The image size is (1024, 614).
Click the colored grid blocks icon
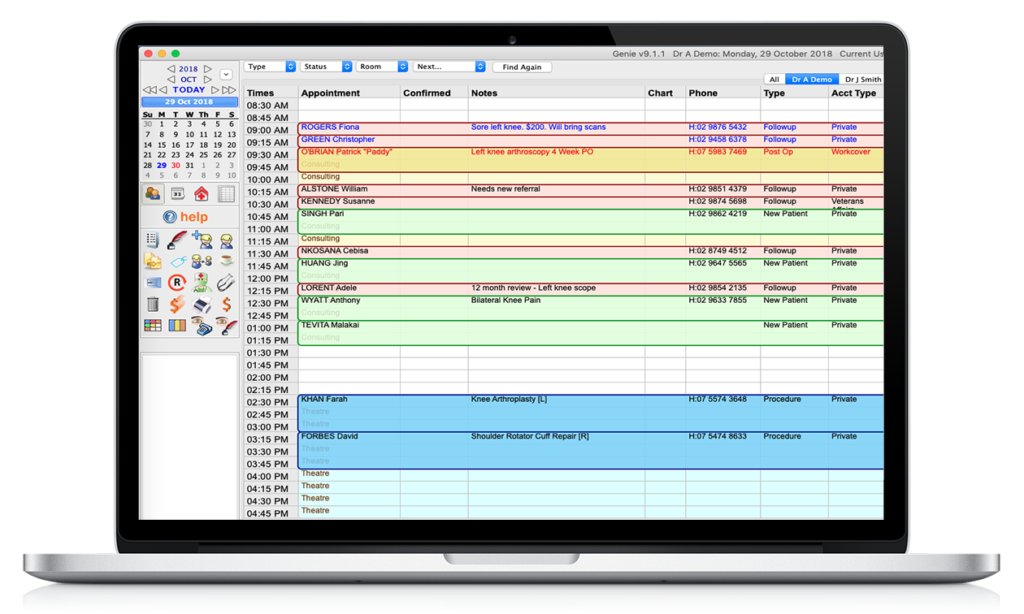pos(153,325)
